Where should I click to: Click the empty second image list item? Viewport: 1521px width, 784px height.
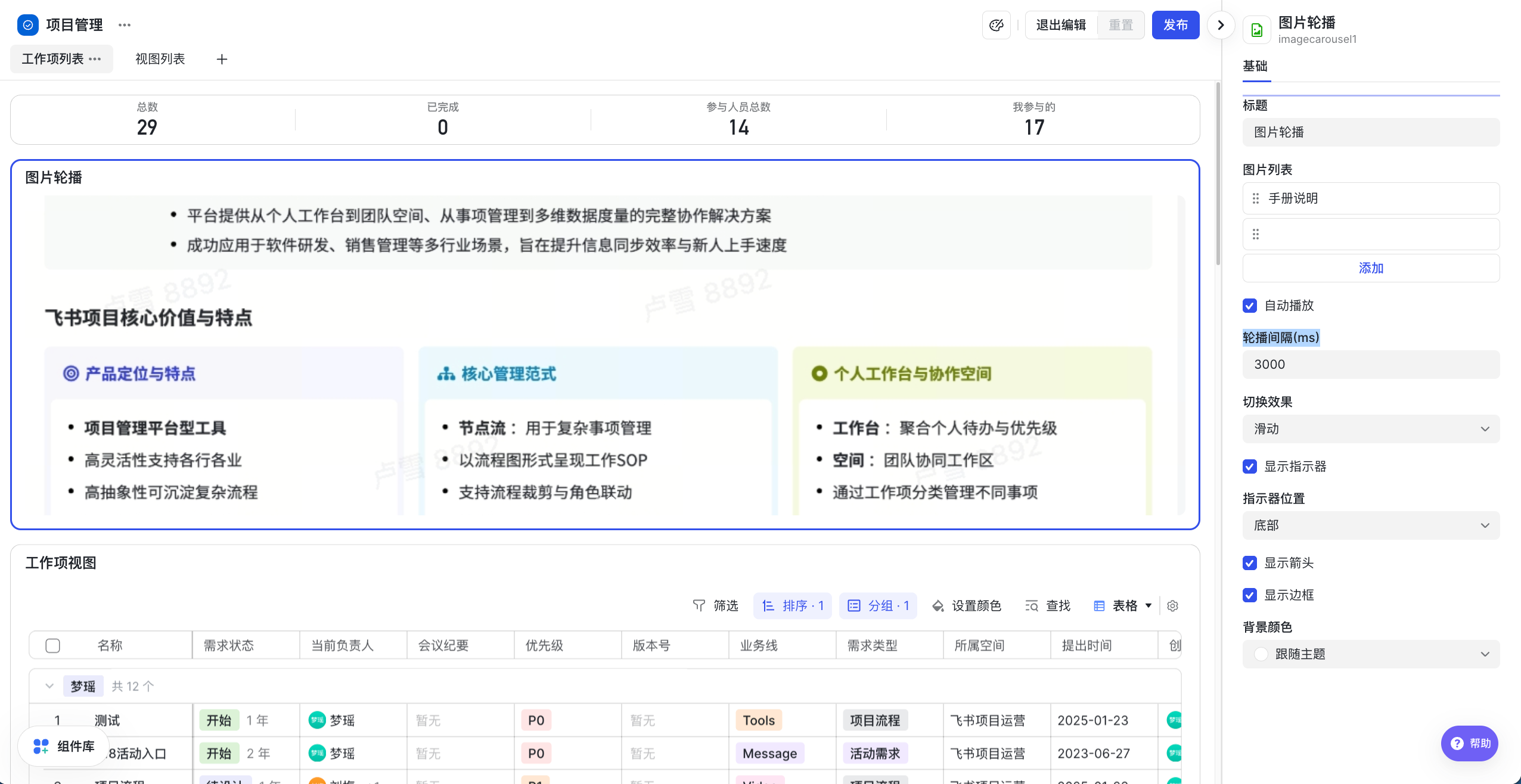coord(1371,234)
